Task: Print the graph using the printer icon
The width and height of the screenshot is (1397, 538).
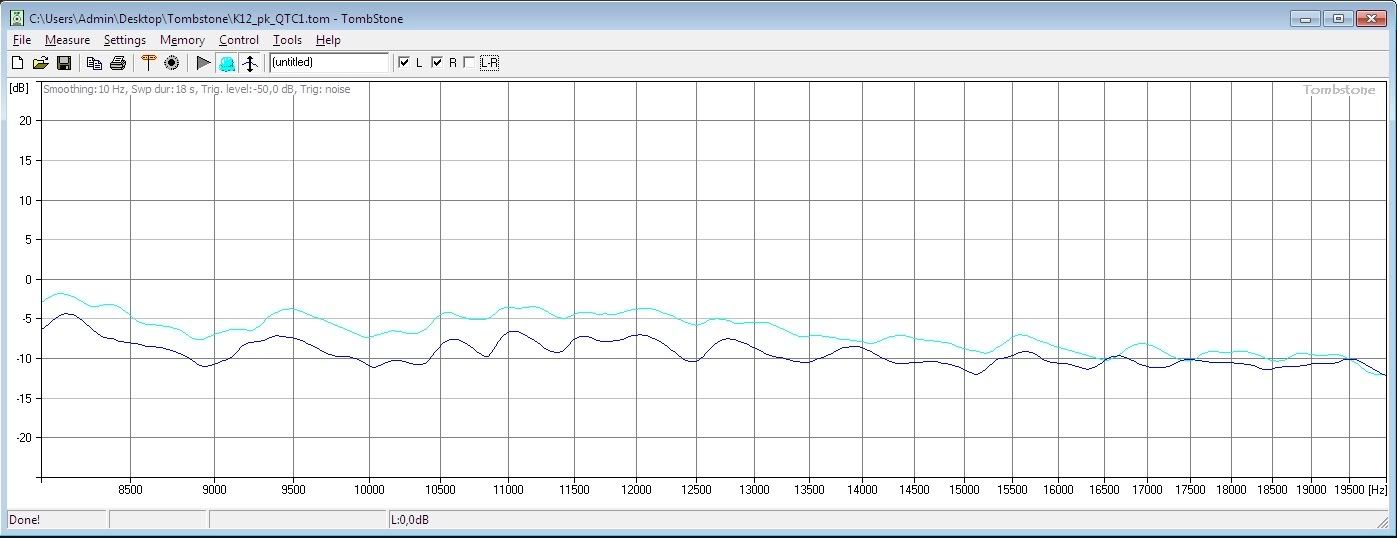Action: [x=117, y=63]
